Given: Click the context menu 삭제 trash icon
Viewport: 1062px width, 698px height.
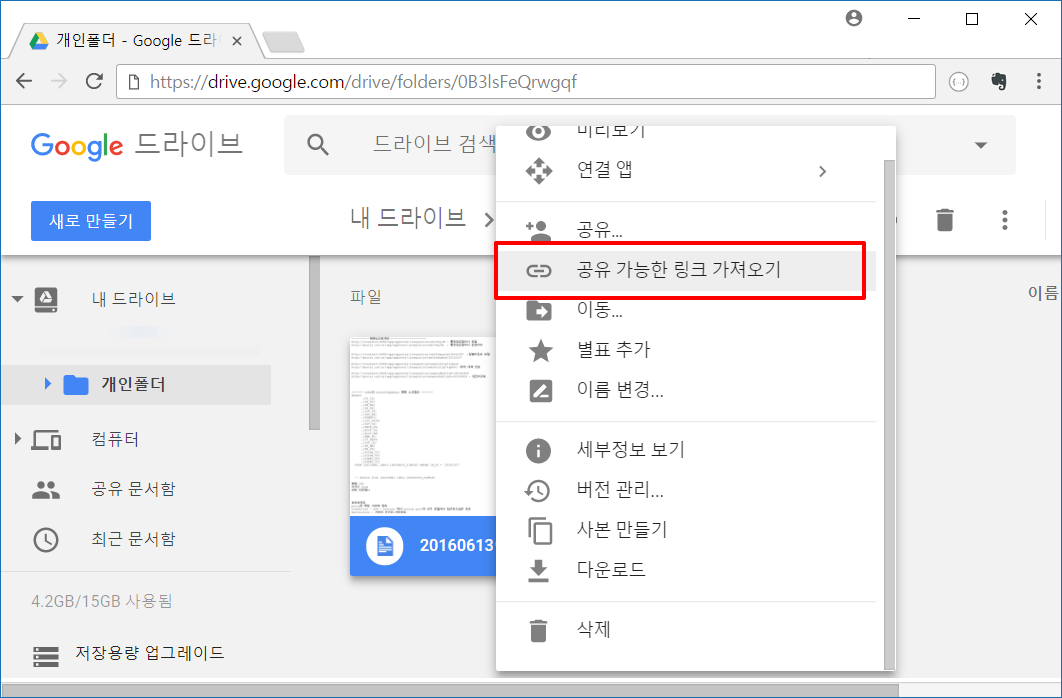Looking at the screenshot, I should click(x=538, y=630).
